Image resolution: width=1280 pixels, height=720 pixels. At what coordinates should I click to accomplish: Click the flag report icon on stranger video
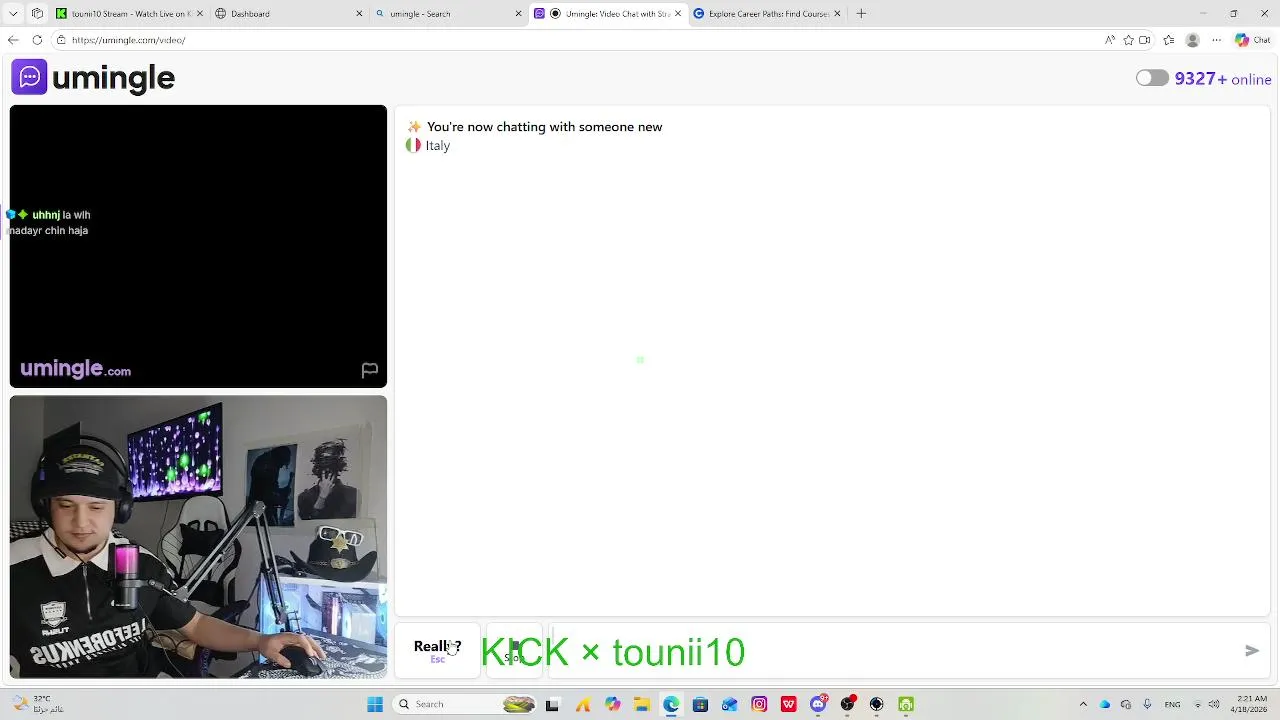(369, 370)
